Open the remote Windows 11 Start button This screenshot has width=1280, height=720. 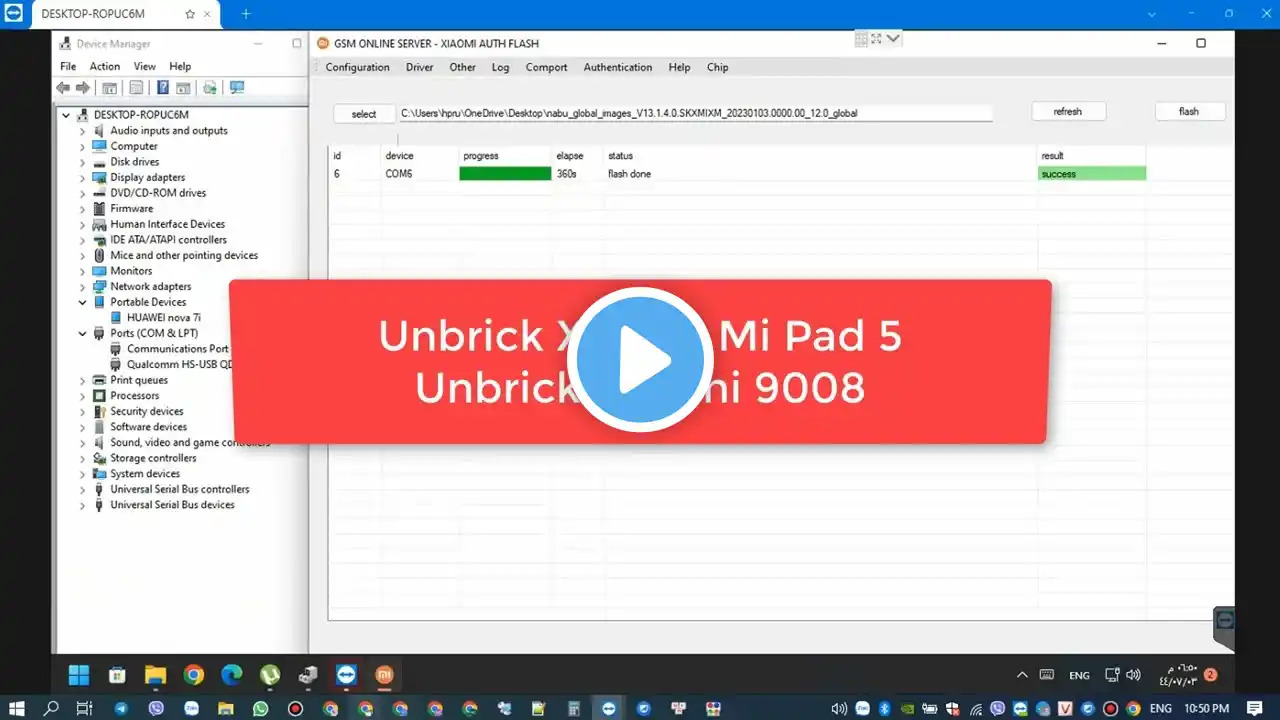(79, 675)
